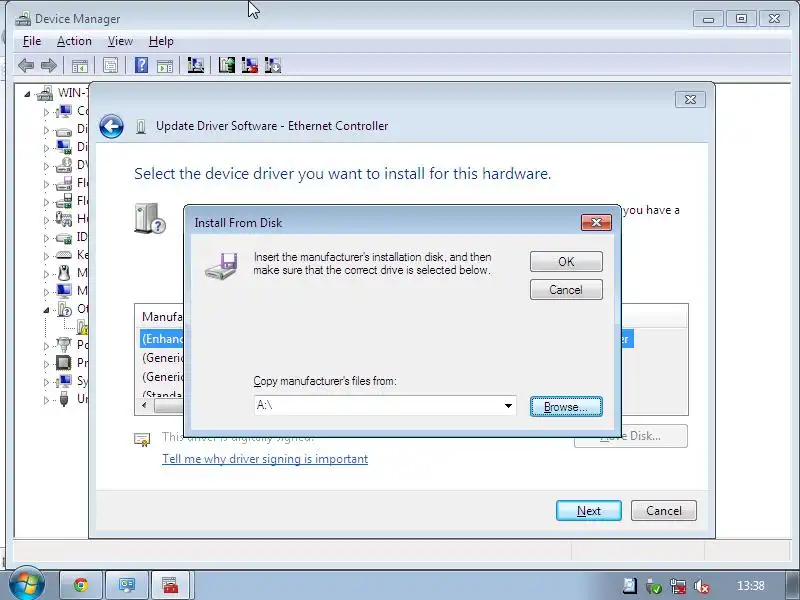The image size is (800, 600).
Task: Expand the Computer (Co) tree node
Action: point(46,112)
